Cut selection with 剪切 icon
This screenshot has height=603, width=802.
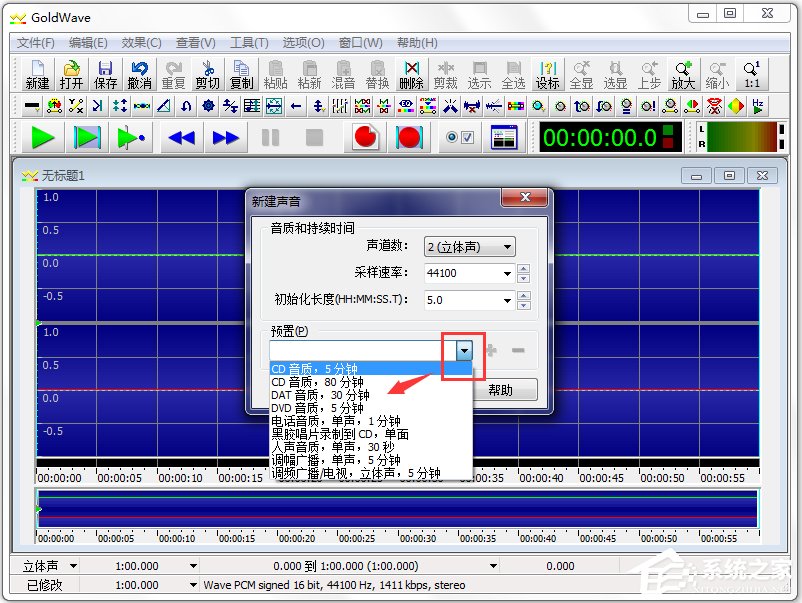(207, 75)
